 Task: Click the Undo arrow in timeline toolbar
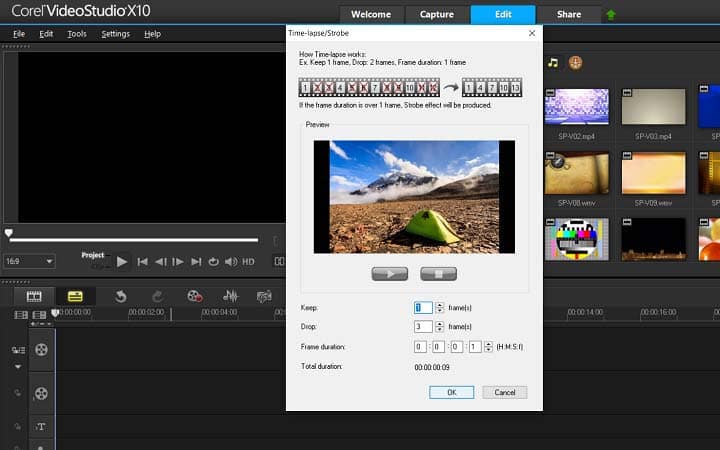(x=120, y=296)
